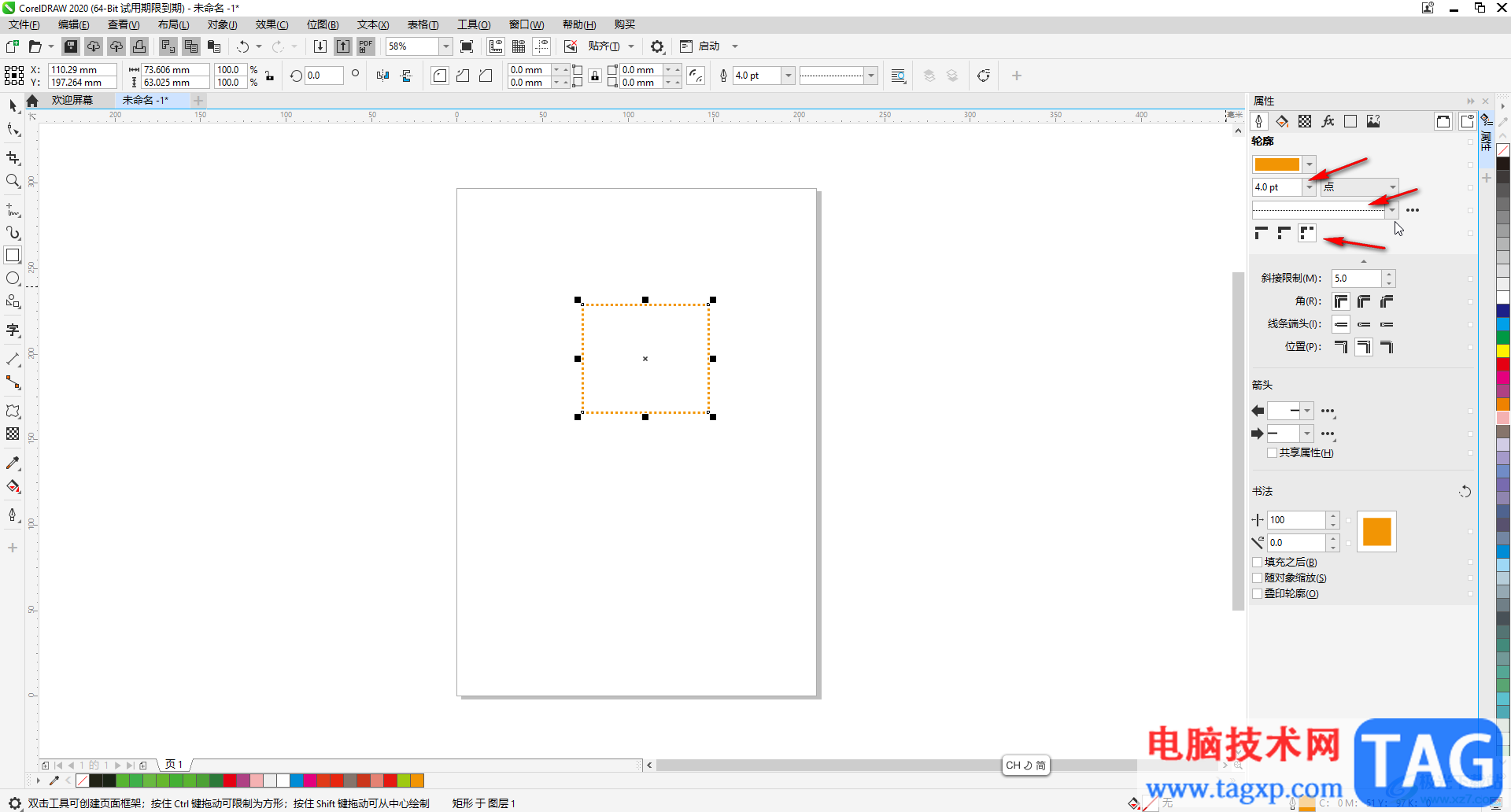Toggle the 叠印轮廓 checkbox
Image resolution: width=1511 pixels, height=812 pixels.
[1258, 594]
